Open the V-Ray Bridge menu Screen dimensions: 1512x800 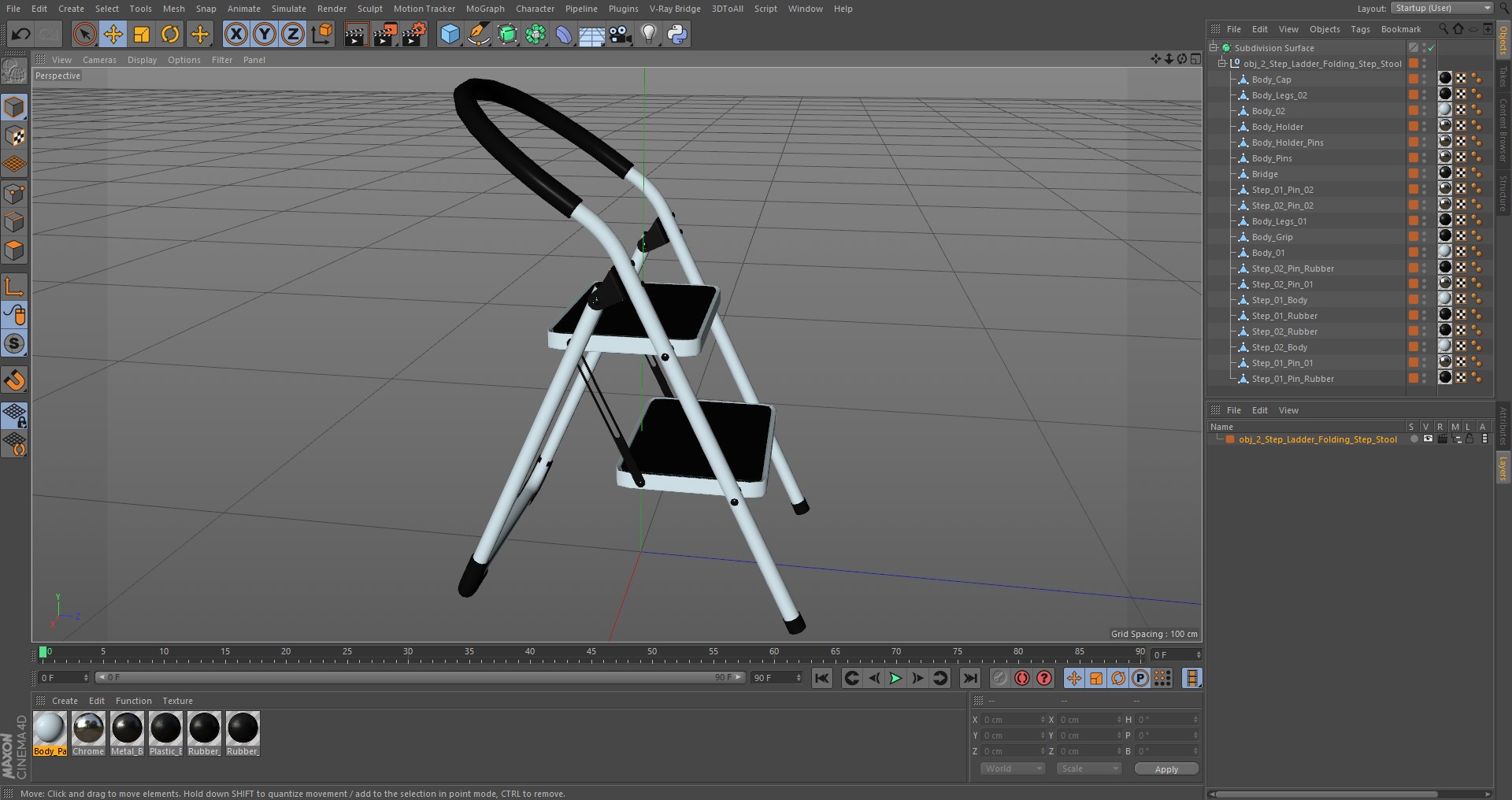675,9
